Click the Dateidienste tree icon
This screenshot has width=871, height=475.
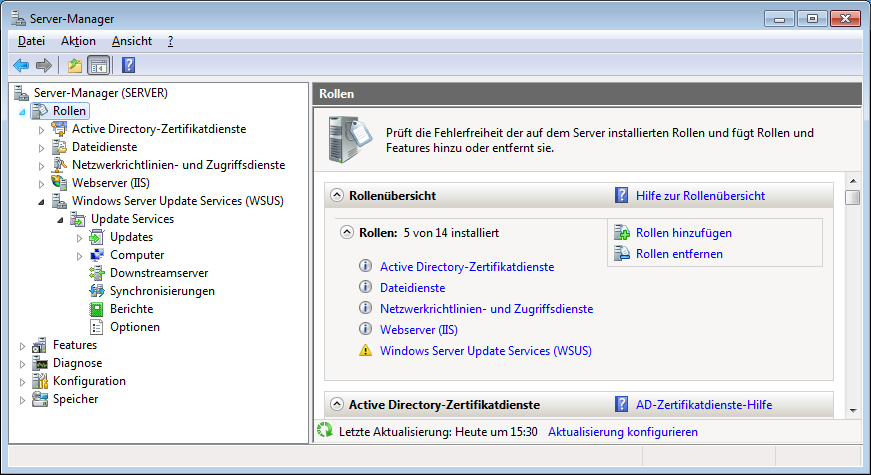[59, 147]
